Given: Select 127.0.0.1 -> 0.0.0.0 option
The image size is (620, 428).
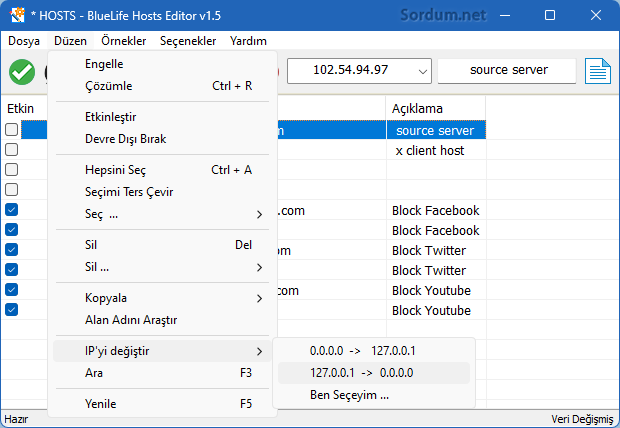Looking at the screenshot, I should (x=374, y=373).
